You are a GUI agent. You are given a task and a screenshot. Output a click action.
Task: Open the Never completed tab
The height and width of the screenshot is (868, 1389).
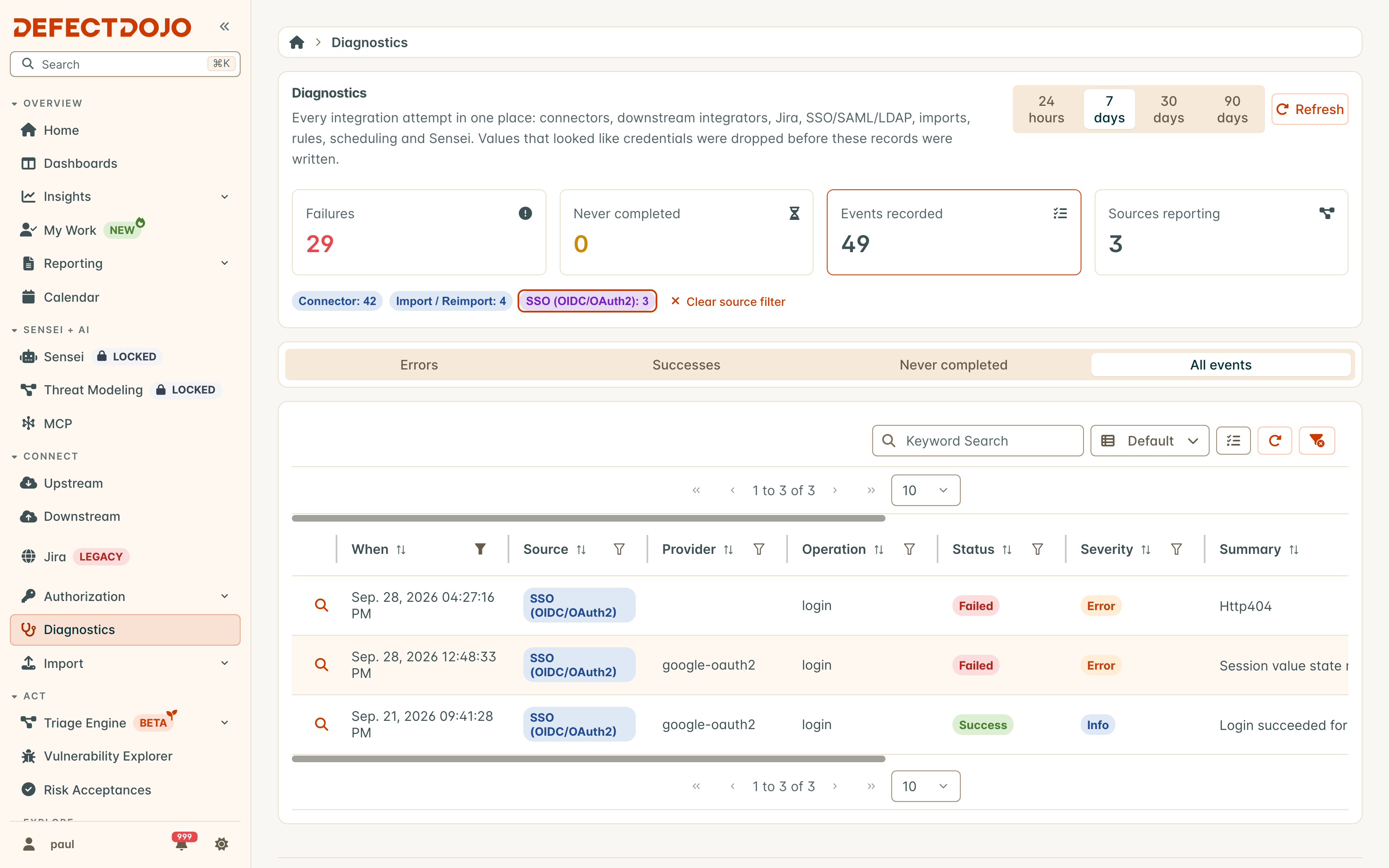pos(953,365)
